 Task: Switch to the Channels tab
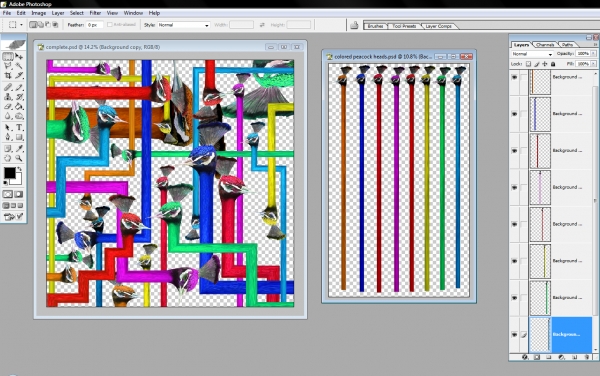pyautogui.click(x=545, y=45)
